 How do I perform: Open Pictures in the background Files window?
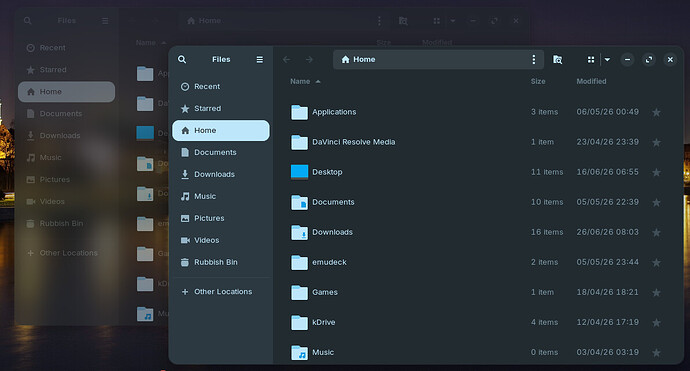[x=66, y=180]
